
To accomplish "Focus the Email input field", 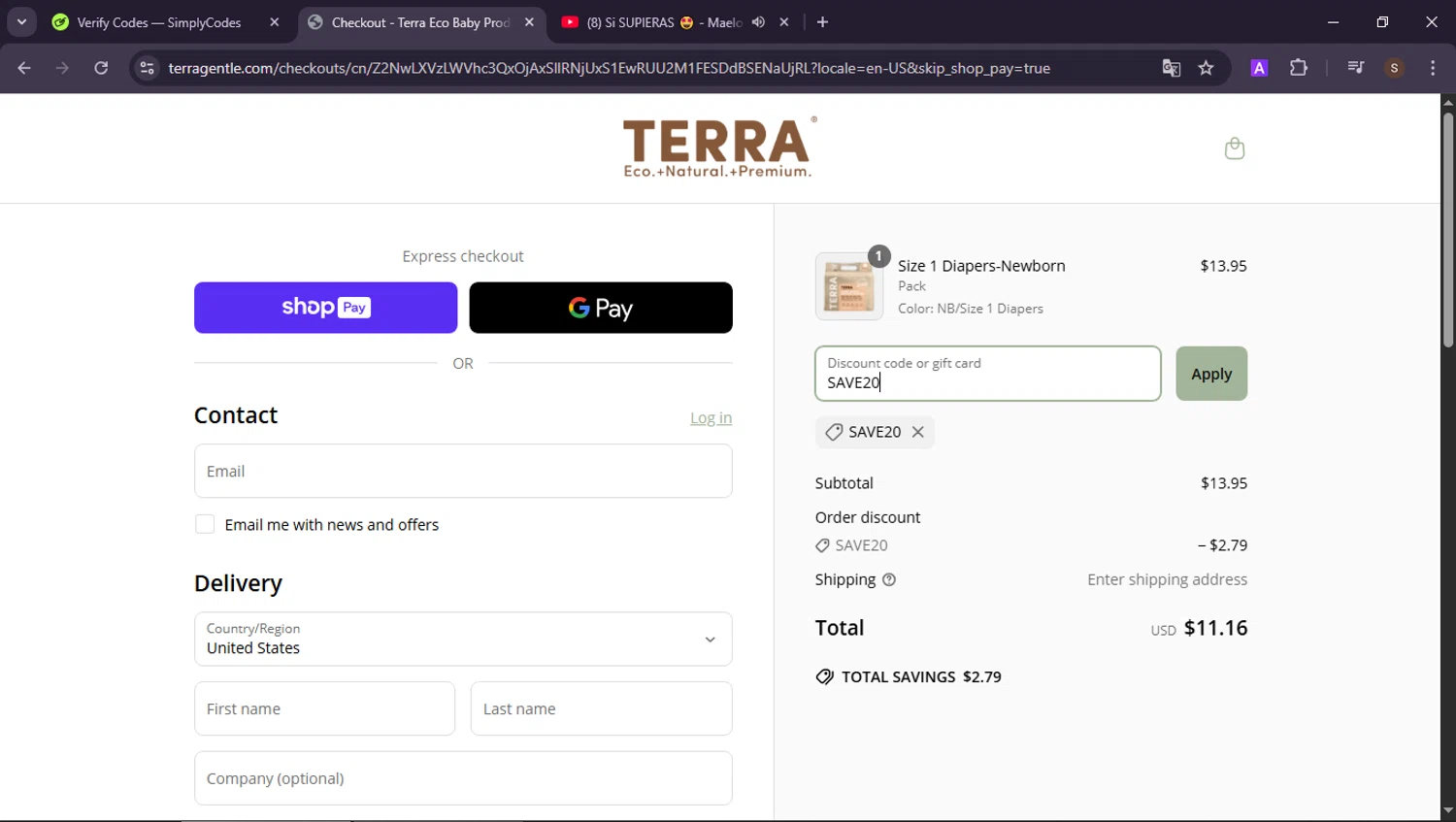I will pyautogui.click(x=463, y=471).
